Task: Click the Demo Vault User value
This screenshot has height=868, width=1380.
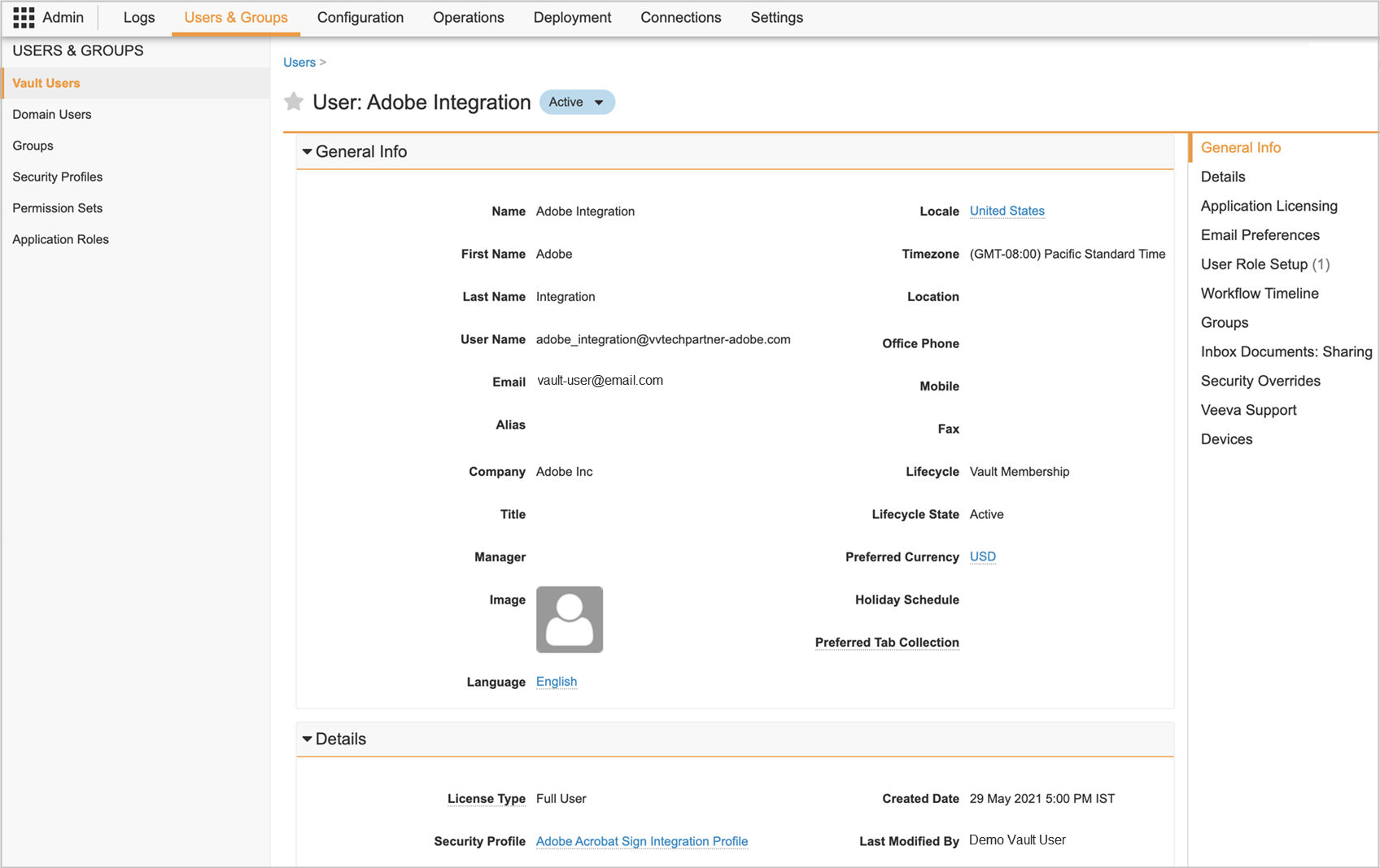Action: [x=1017, y=840]
